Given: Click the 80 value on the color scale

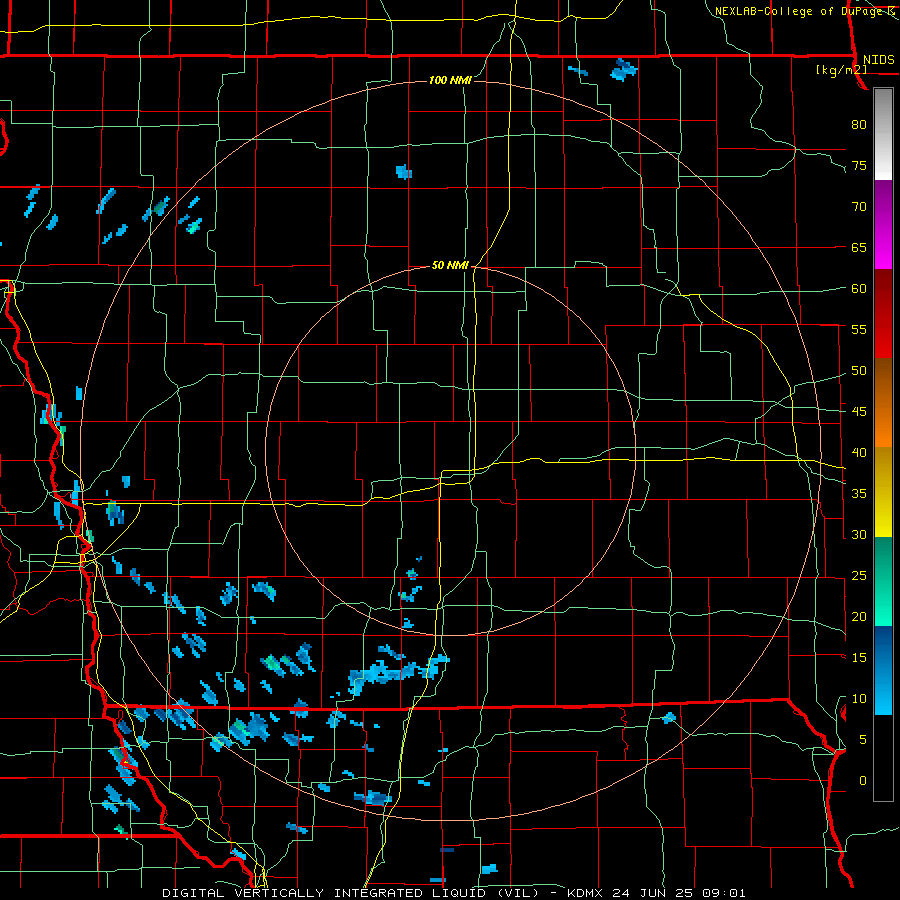Looking at the screenshot, I should (859, 125).
